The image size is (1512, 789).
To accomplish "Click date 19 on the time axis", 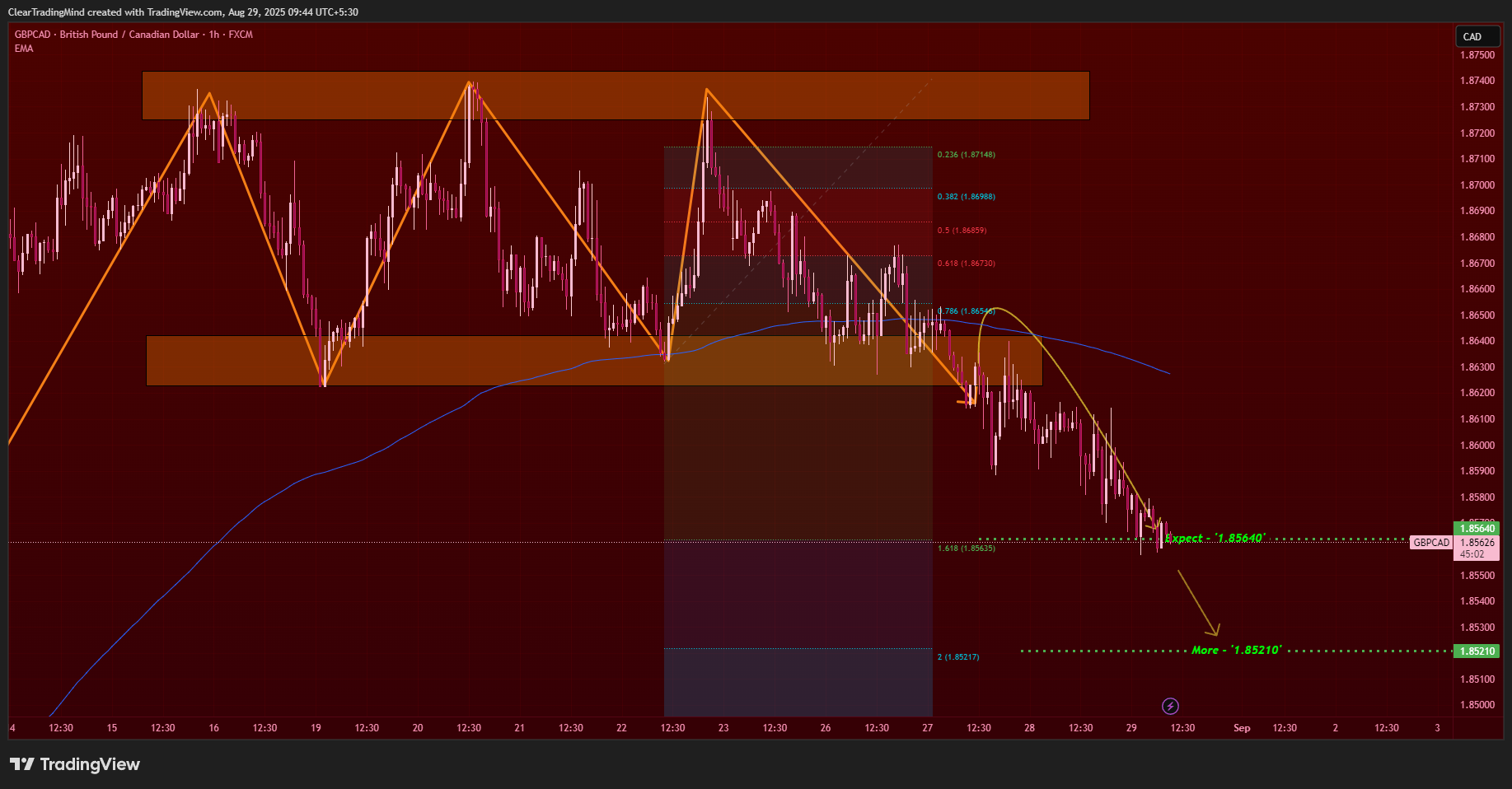I will click(x=316, y=728).
